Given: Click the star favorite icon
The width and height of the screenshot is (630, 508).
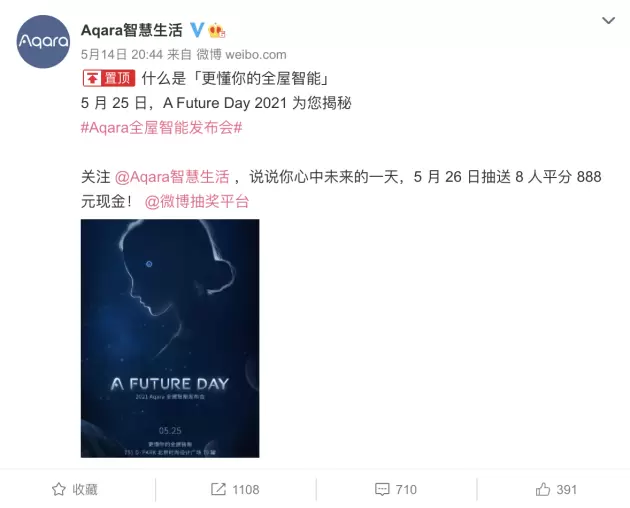Looking at the screenshot, I should point(59,489).
